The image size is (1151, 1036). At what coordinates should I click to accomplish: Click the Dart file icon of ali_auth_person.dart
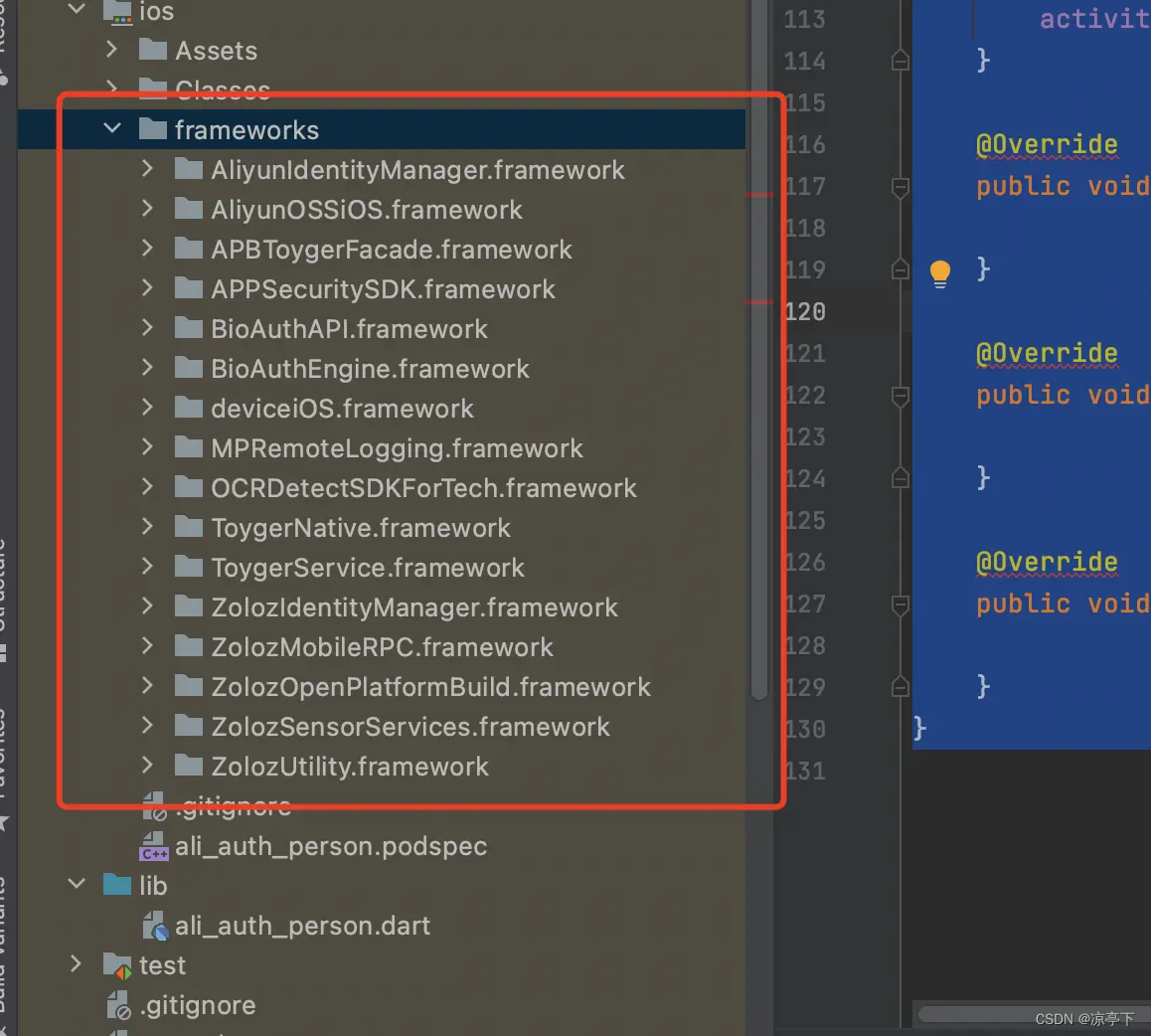pyautogui.click(x=155, y=925)
